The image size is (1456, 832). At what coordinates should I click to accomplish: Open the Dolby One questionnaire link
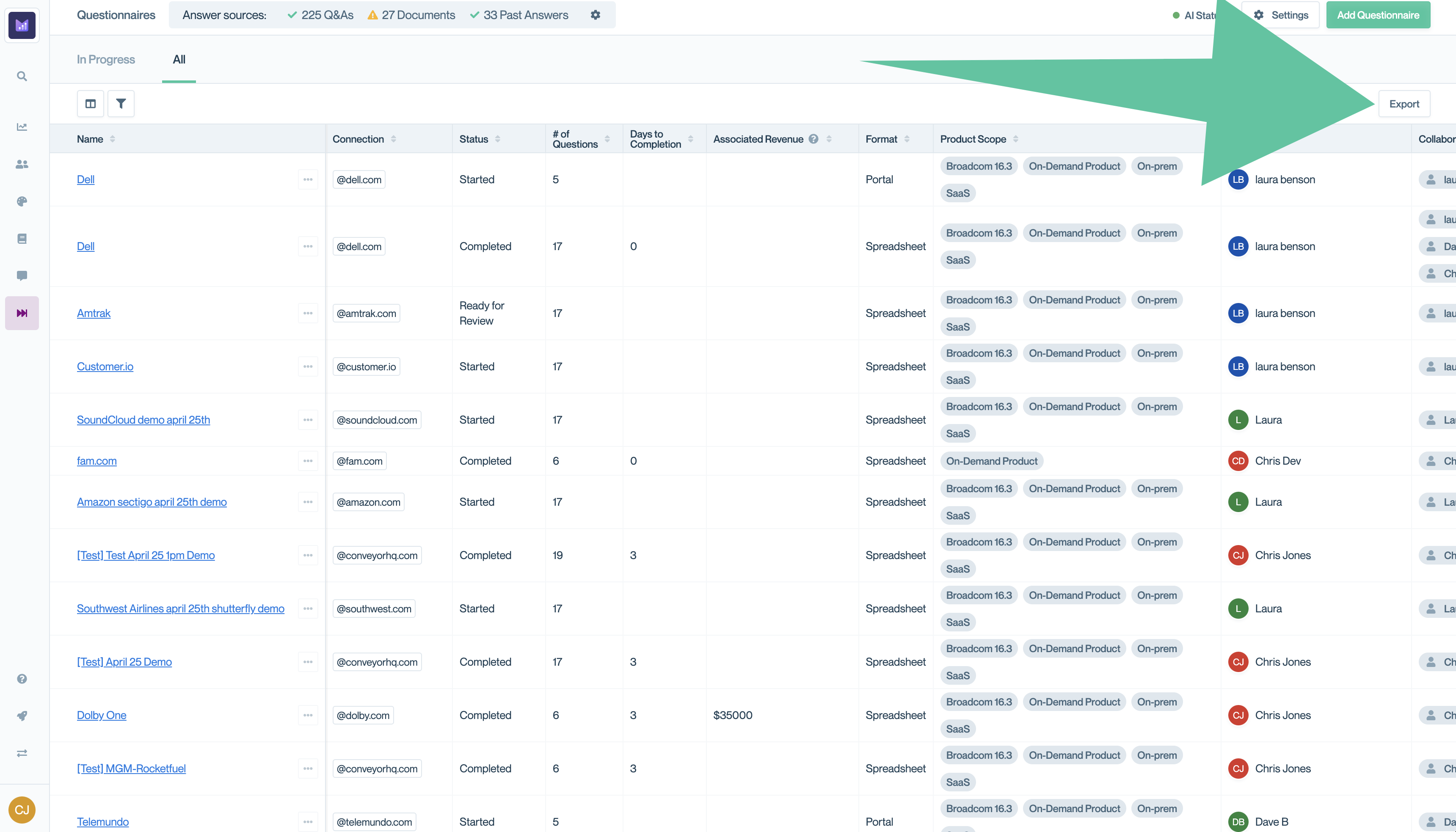[102, 715]
